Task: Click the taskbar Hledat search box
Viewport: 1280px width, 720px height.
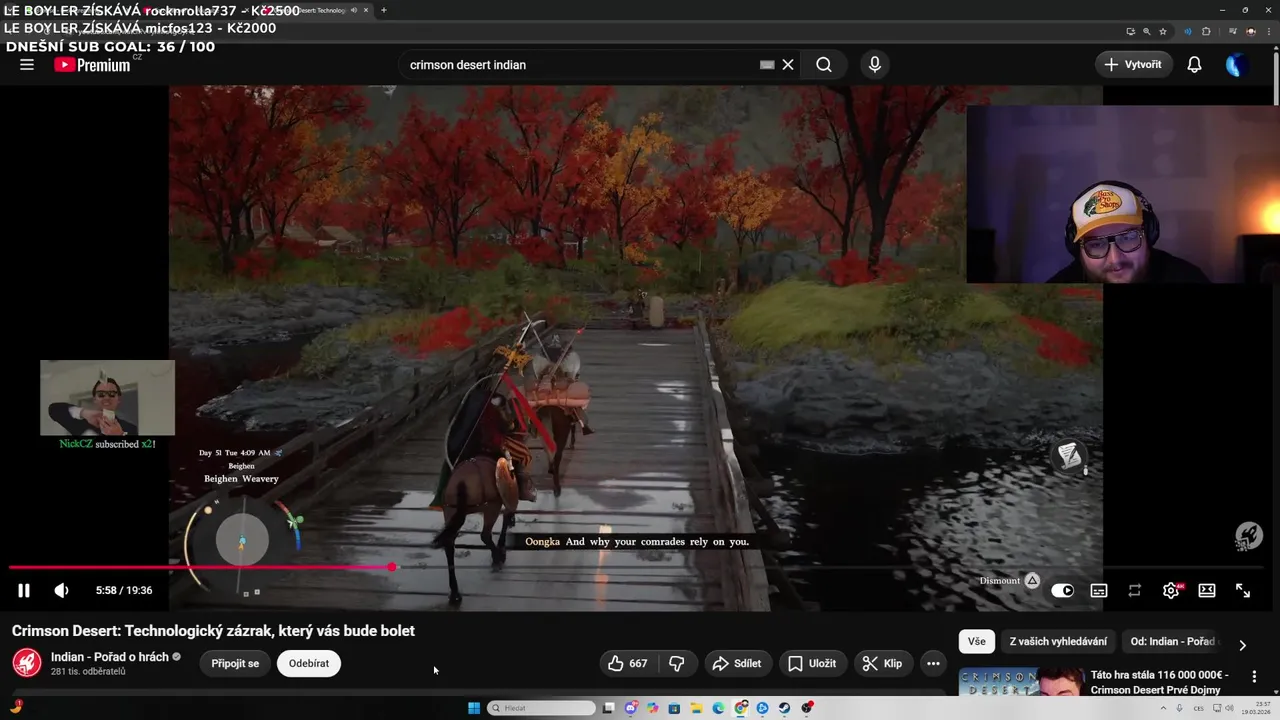Action: point(541,708)
